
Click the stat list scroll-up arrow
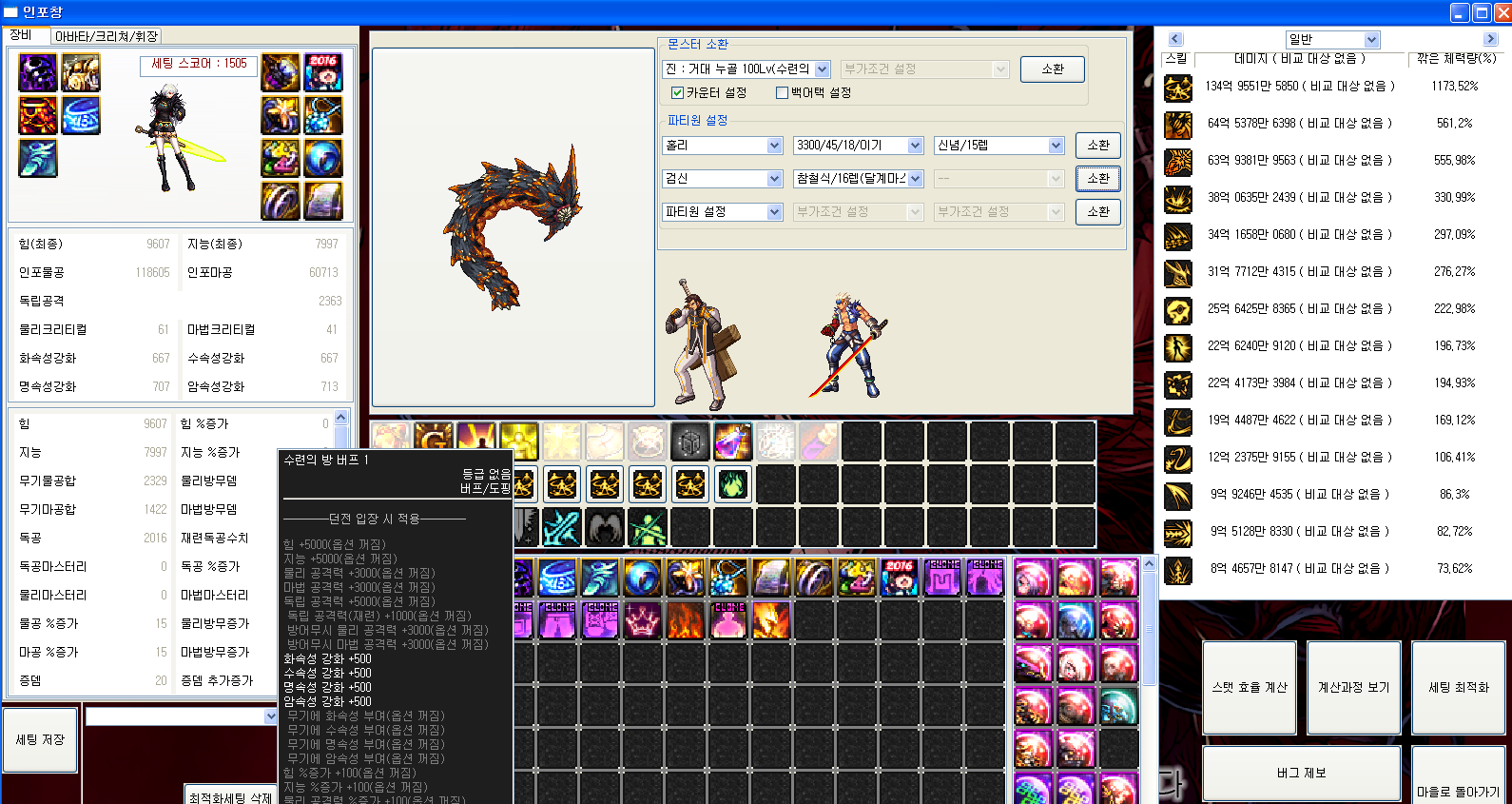coord(341,417)
